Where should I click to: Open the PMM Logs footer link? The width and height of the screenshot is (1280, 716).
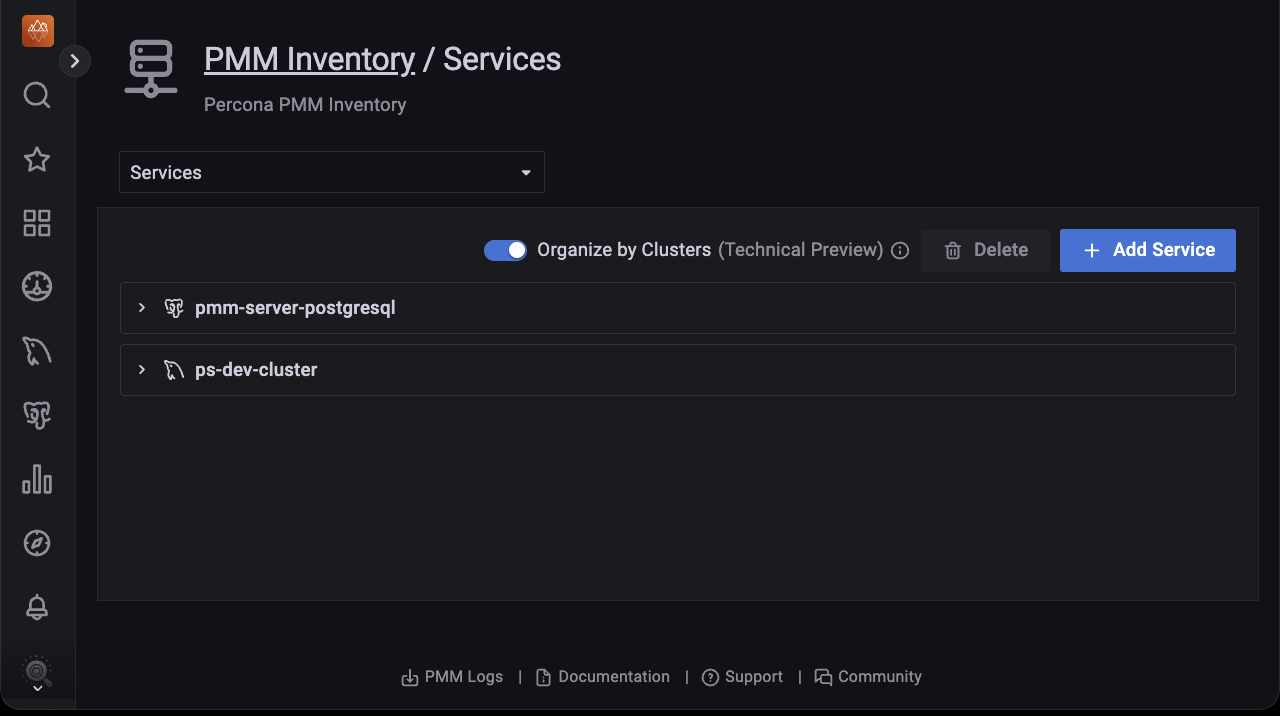point(452,677)
